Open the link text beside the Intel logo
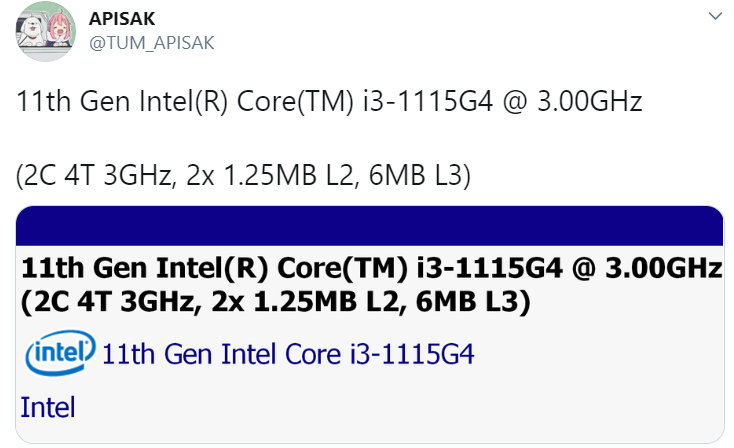Image resolution: width=734 pixels, height=448 pixels. tap(288, 354)
